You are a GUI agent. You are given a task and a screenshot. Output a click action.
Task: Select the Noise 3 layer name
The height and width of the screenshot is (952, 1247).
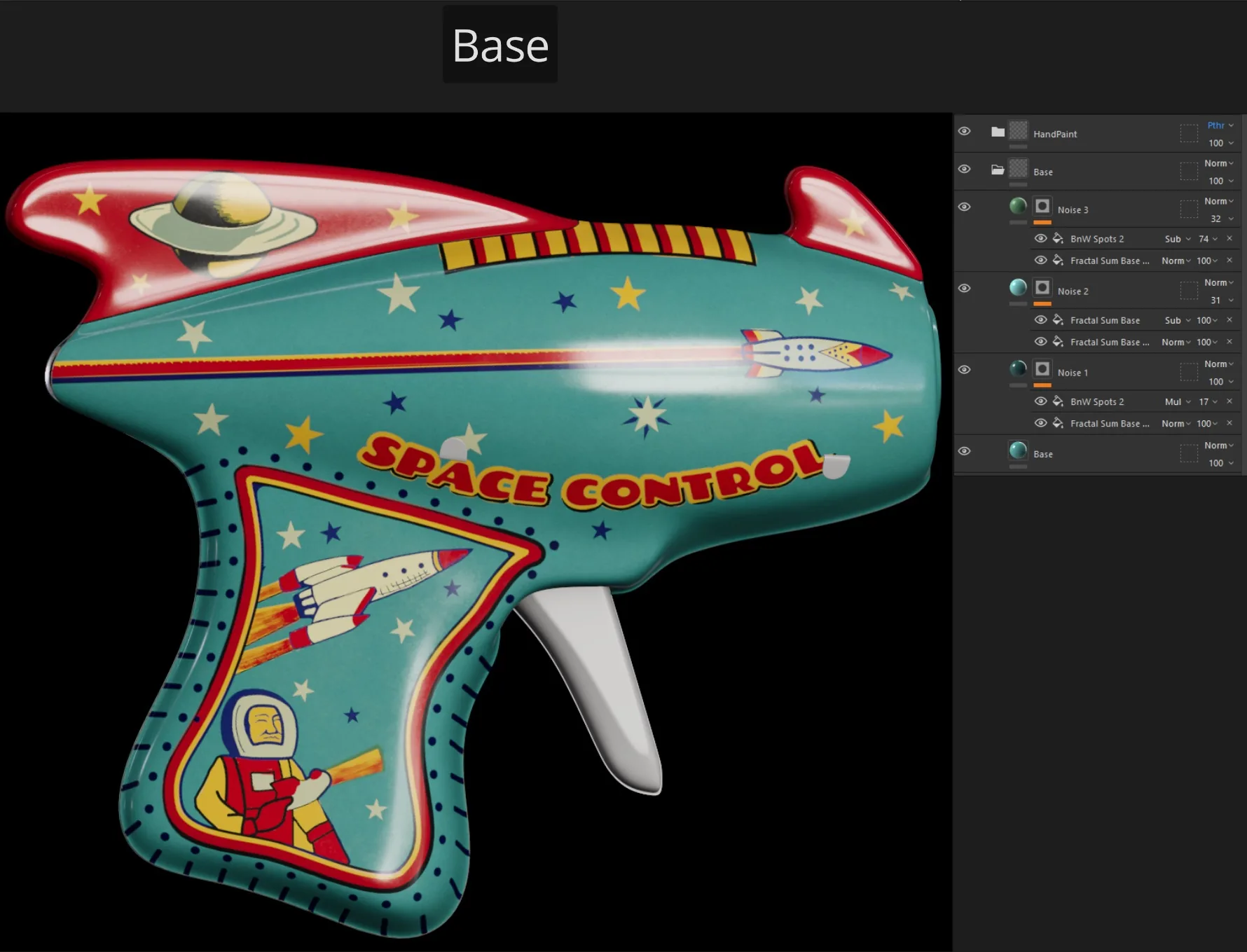tap(1073, 209)
